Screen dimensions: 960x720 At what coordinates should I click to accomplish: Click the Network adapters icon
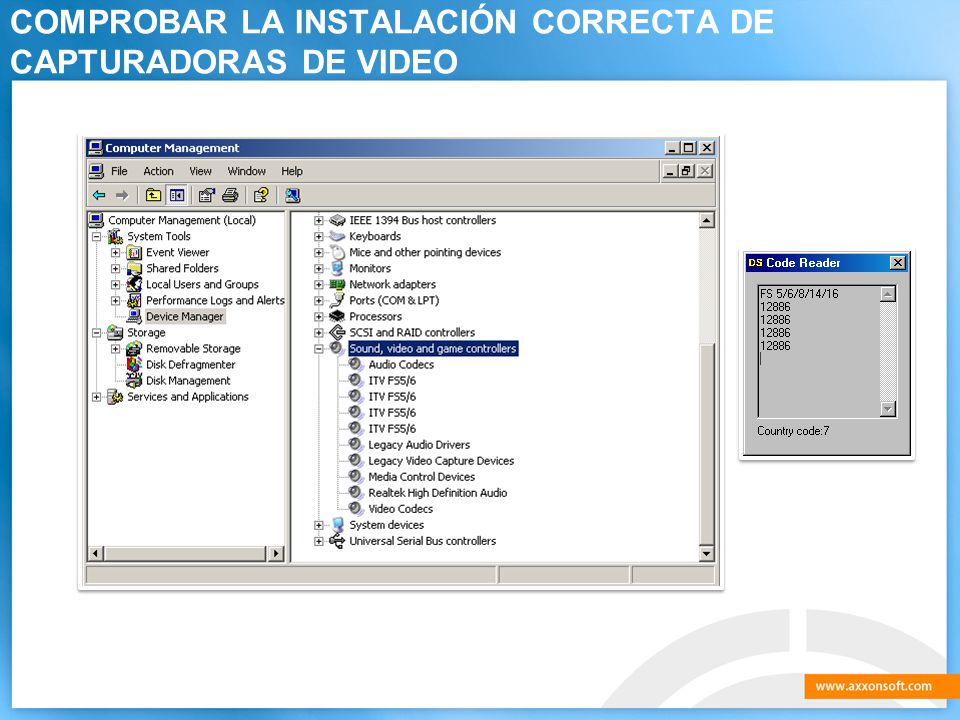(x=337, y=284)
